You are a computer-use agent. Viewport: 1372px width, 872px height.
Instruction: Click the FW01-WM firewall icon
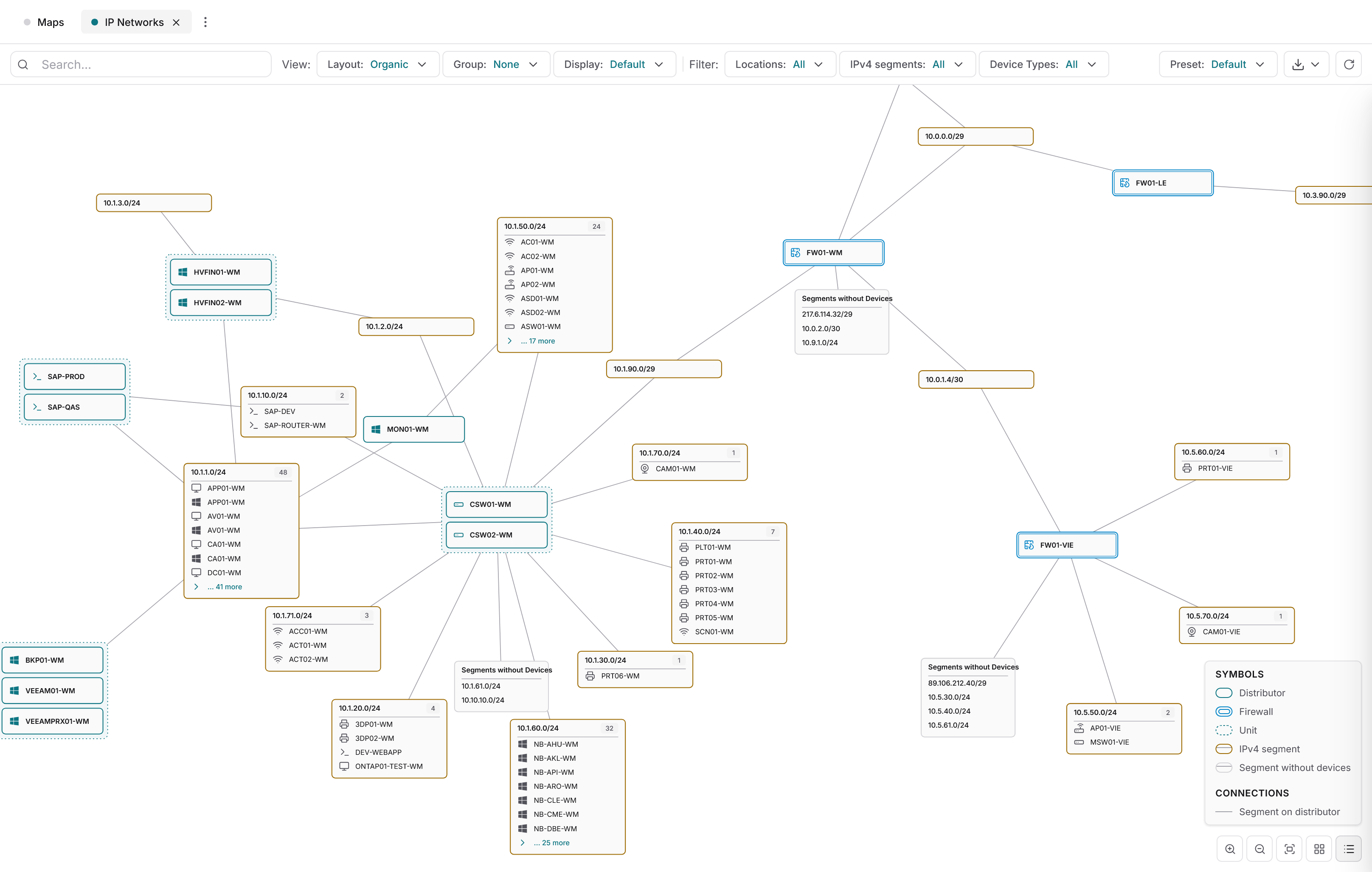point(796,253)
